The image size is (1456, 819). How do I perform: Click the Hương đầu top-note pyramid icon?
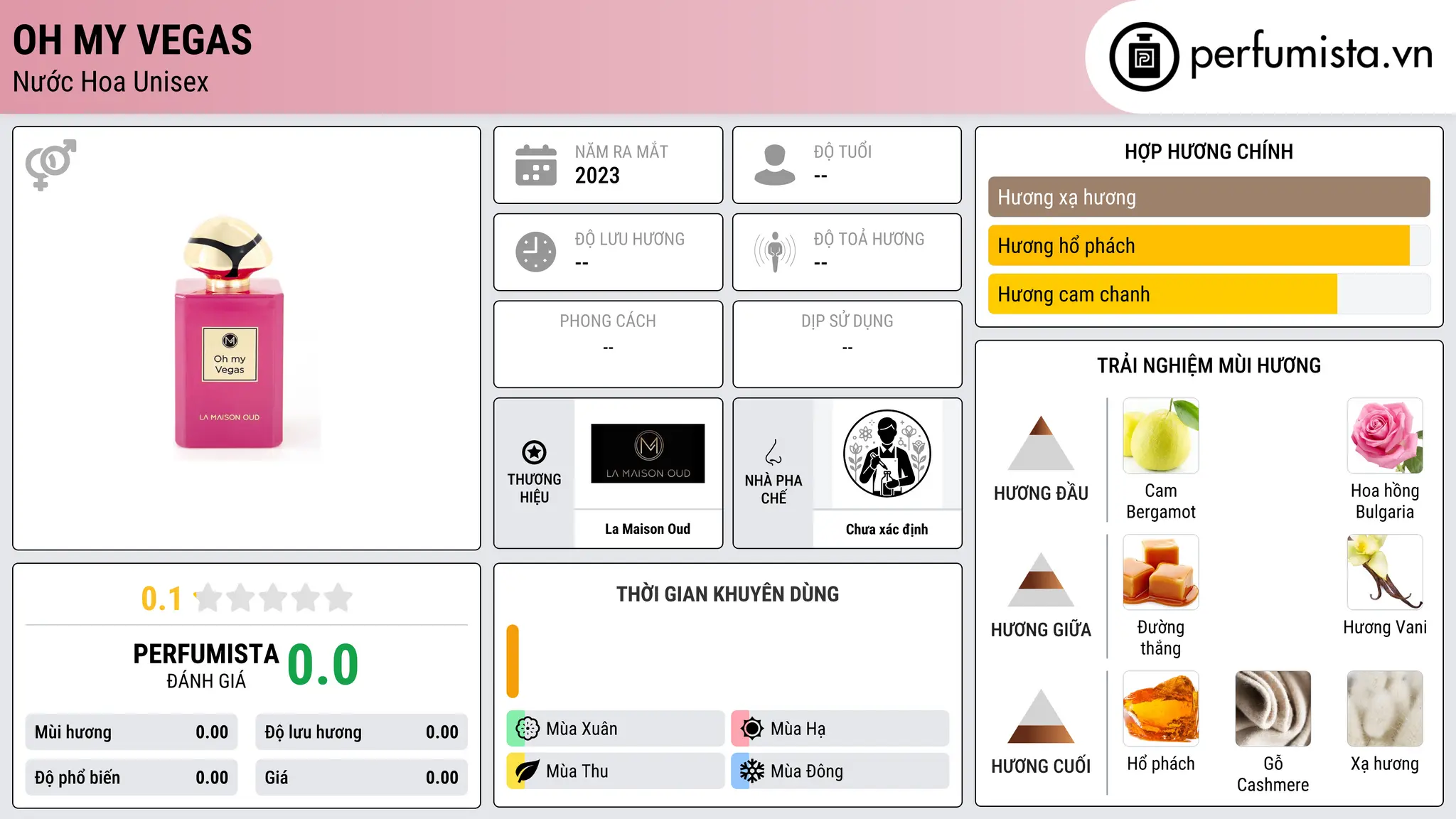point(1041,443)
